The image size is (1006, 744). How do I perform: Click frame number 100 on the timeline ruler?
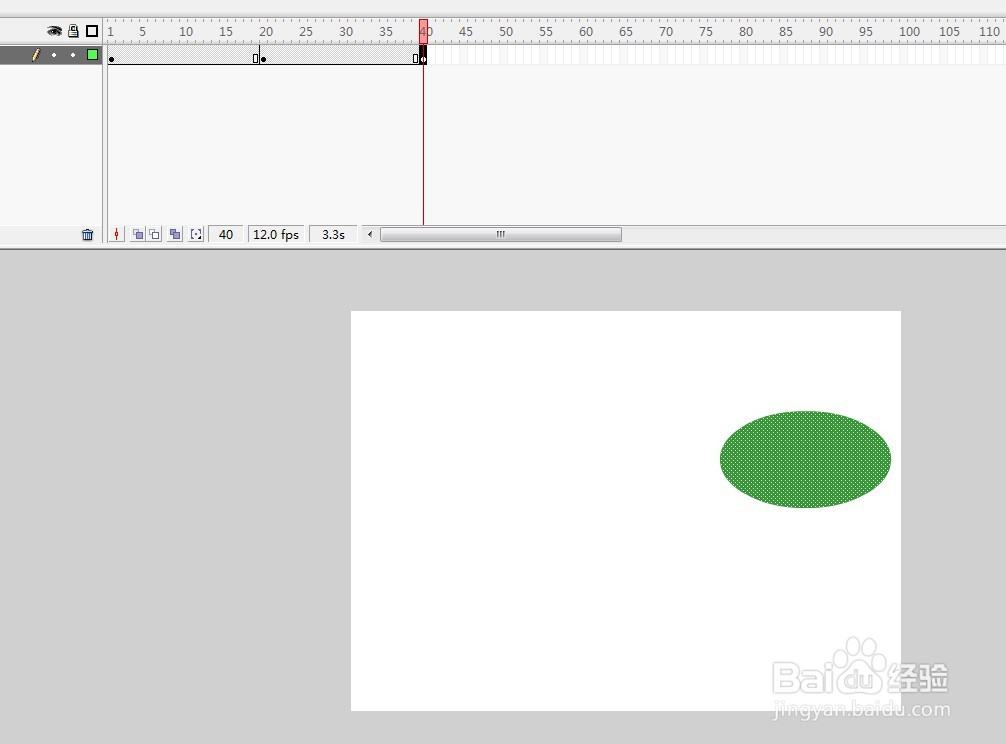pyautogui.click(x=908, y=31)
